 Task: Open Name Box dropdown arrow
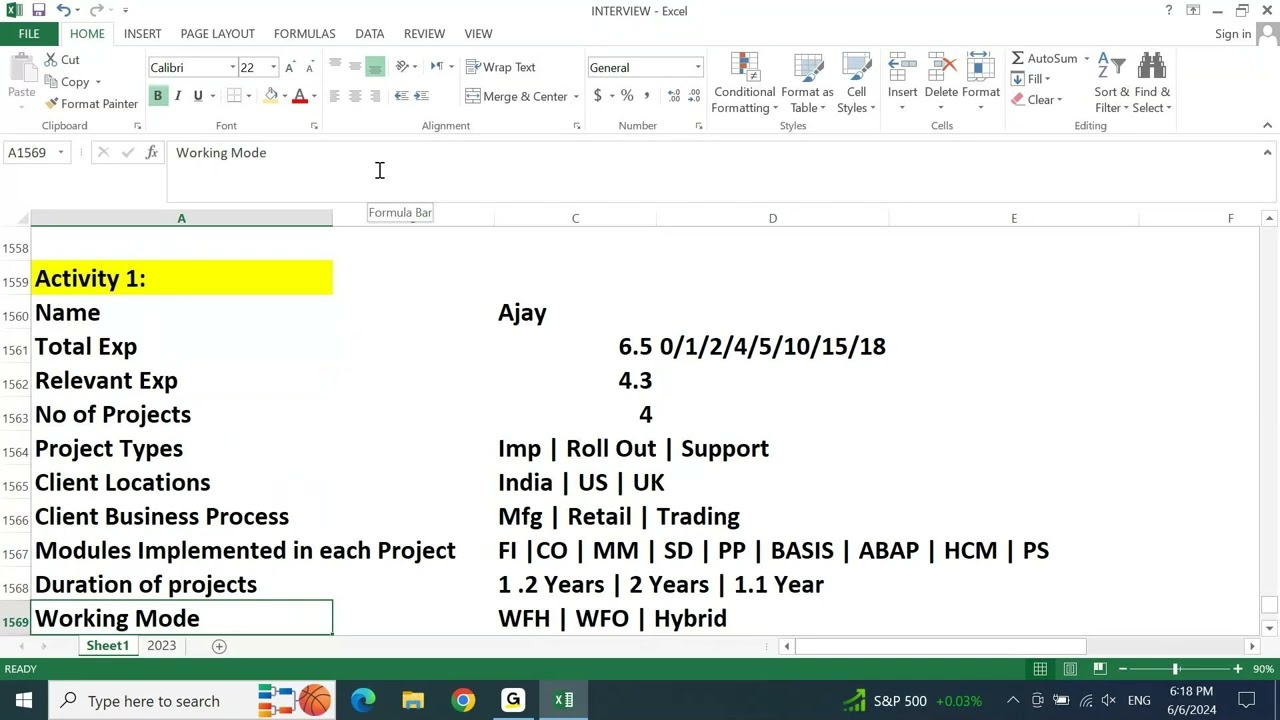[61, 153]
